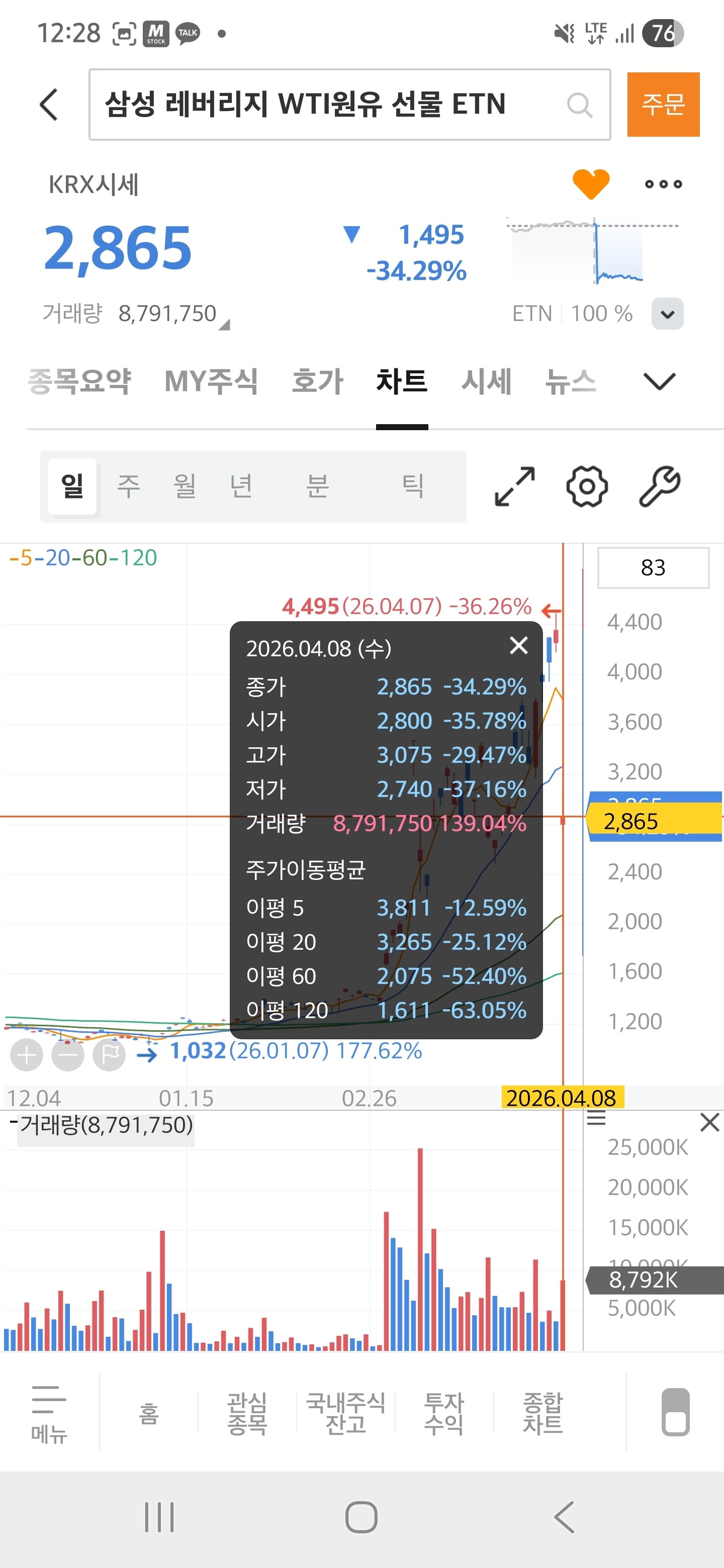Close the volume panel

pos(710,1122)
